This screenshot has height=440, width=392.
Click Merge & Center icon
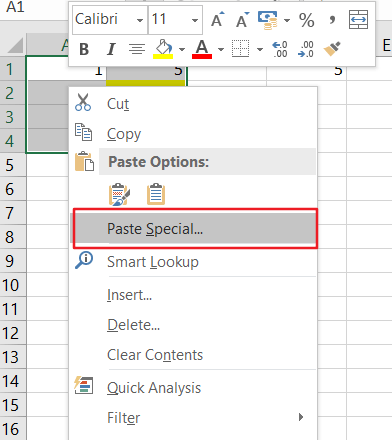tap(358, 20)
